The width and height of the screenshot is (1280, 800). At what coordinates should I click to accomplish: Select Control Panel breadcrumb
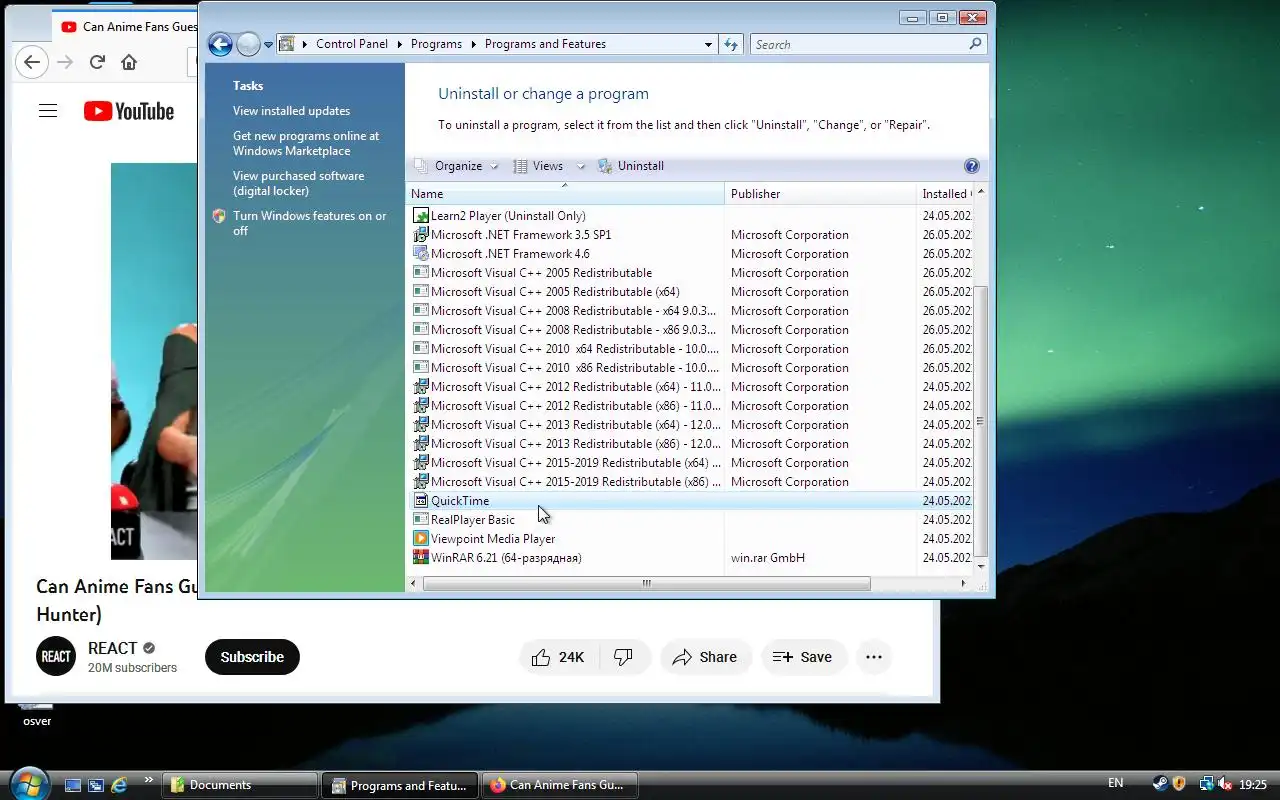coord(351,44)
